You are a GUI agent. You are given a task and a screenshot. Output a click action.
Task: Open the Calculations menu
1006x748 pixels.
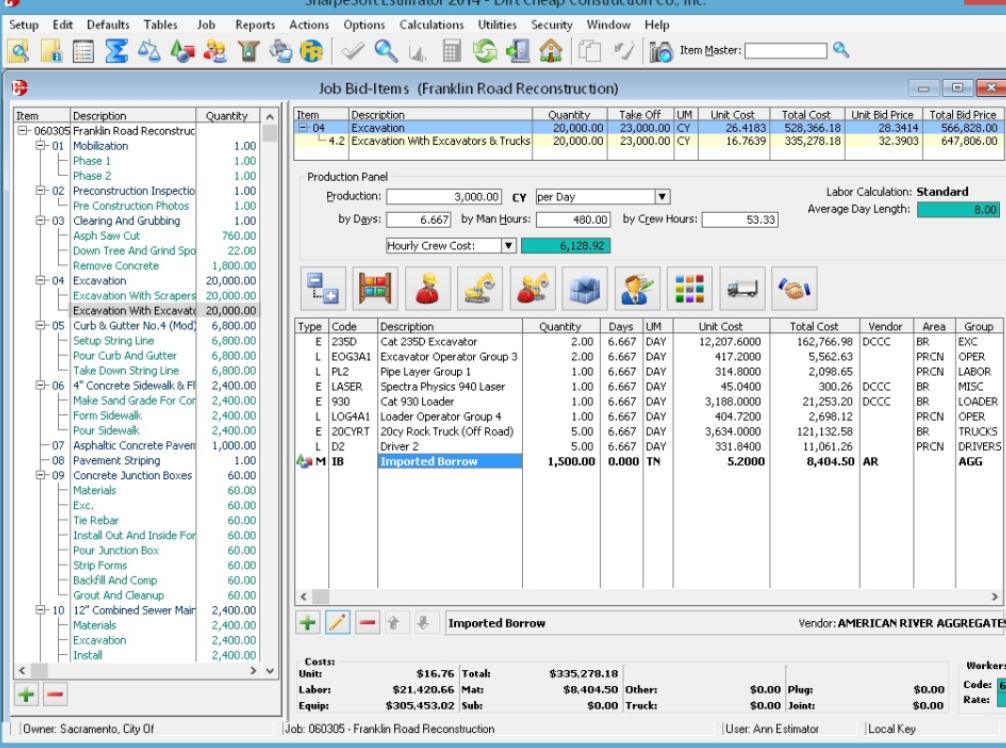(431, 25)
